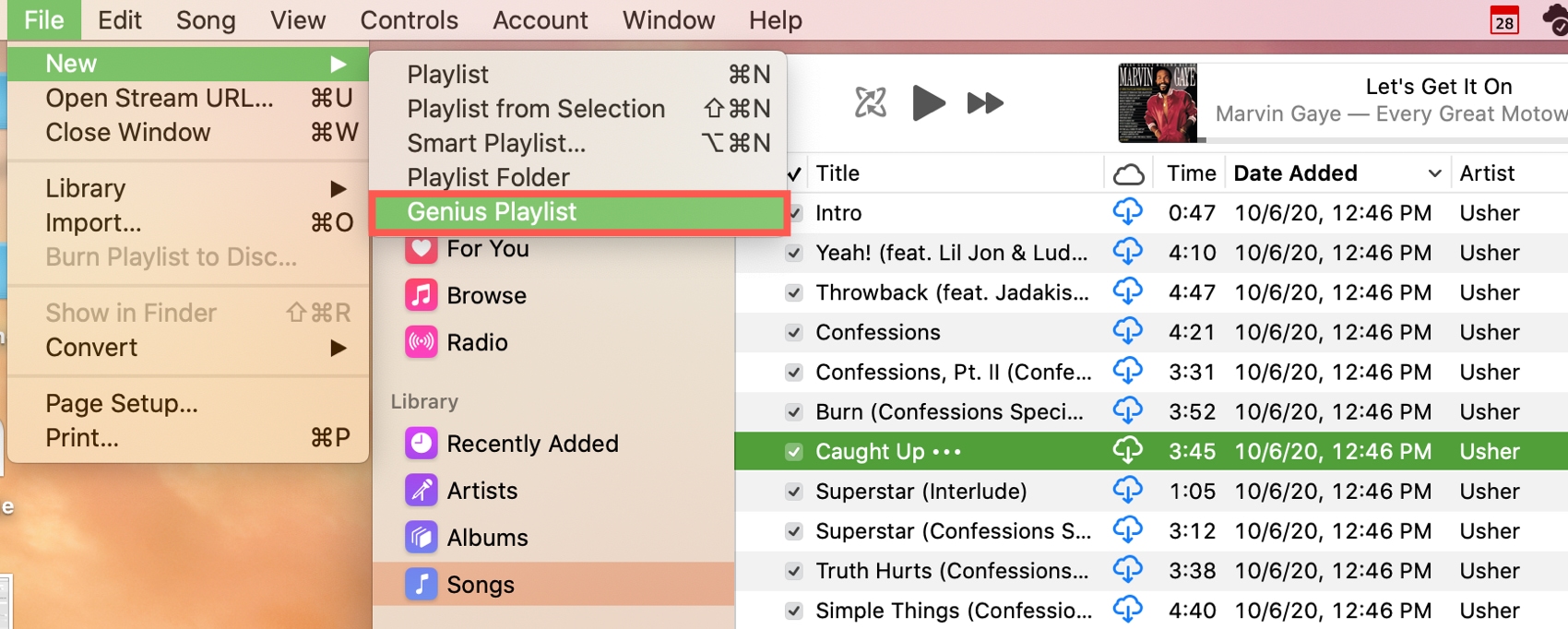Open Artists in the Library sidebar
1568x629 pixels.
click(462, 491)
